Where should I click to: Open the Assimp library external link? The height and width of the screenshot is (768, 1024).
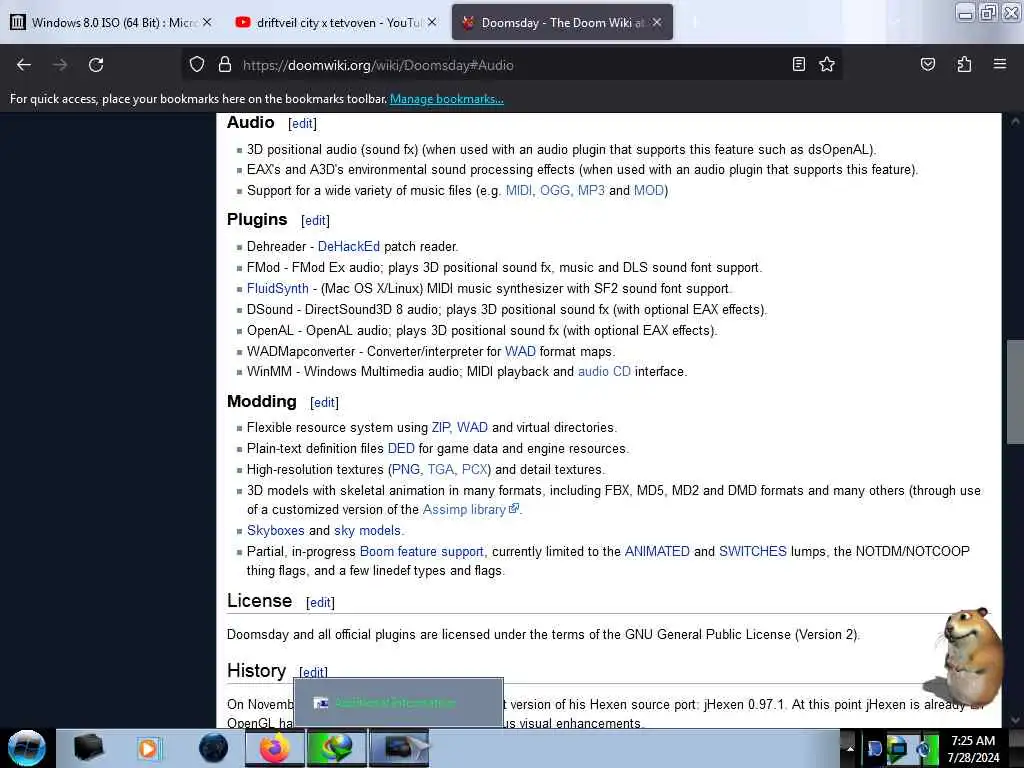coord(470,509)
